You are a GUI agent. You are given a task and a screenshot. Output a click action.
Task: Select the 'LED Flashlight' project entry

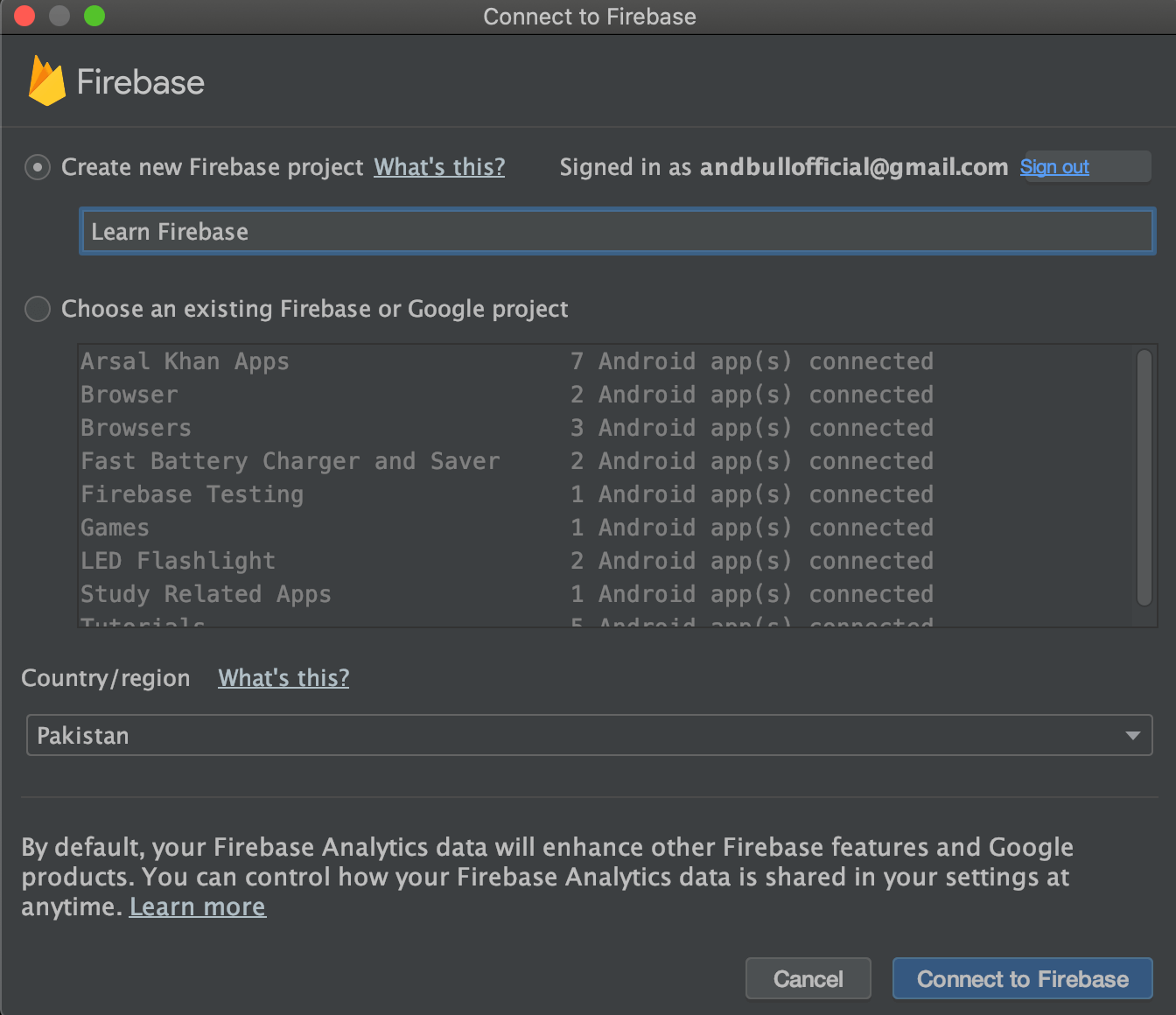[178, 560]
